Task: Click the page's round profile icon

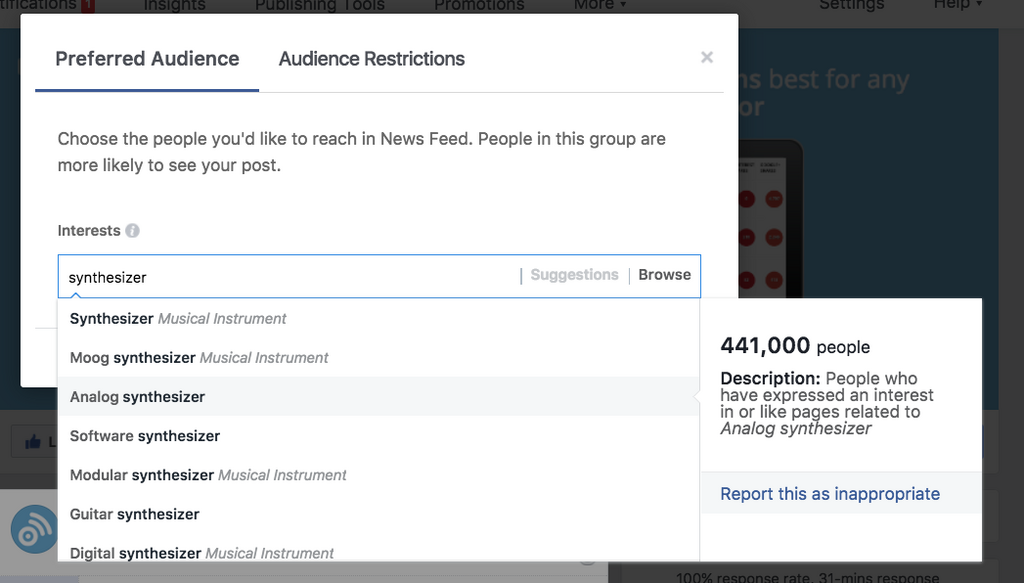Action: pyautogui.click(x=33, y=529)
